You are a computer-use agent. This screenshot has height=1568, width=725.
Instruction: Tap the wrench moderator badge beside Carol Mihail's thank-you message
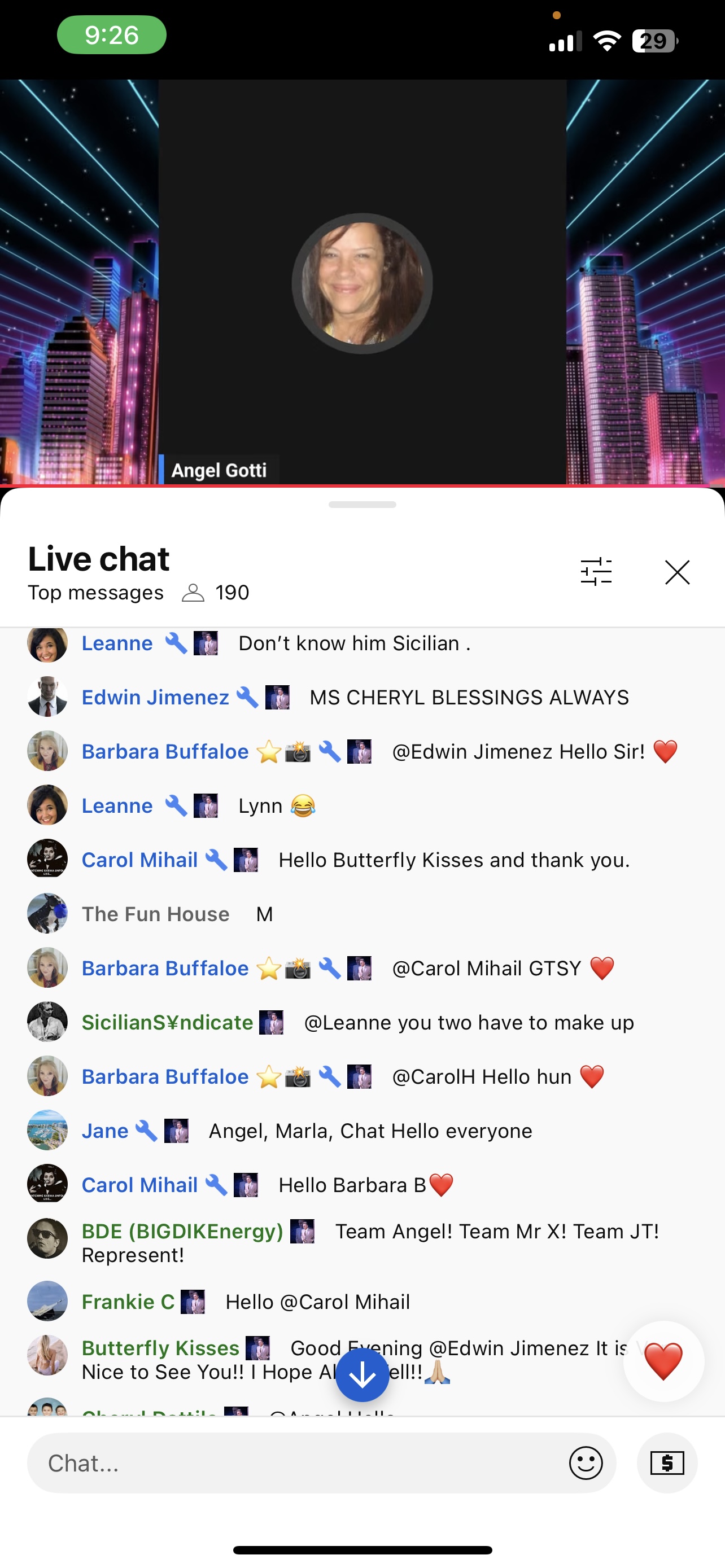click(216, 860)
